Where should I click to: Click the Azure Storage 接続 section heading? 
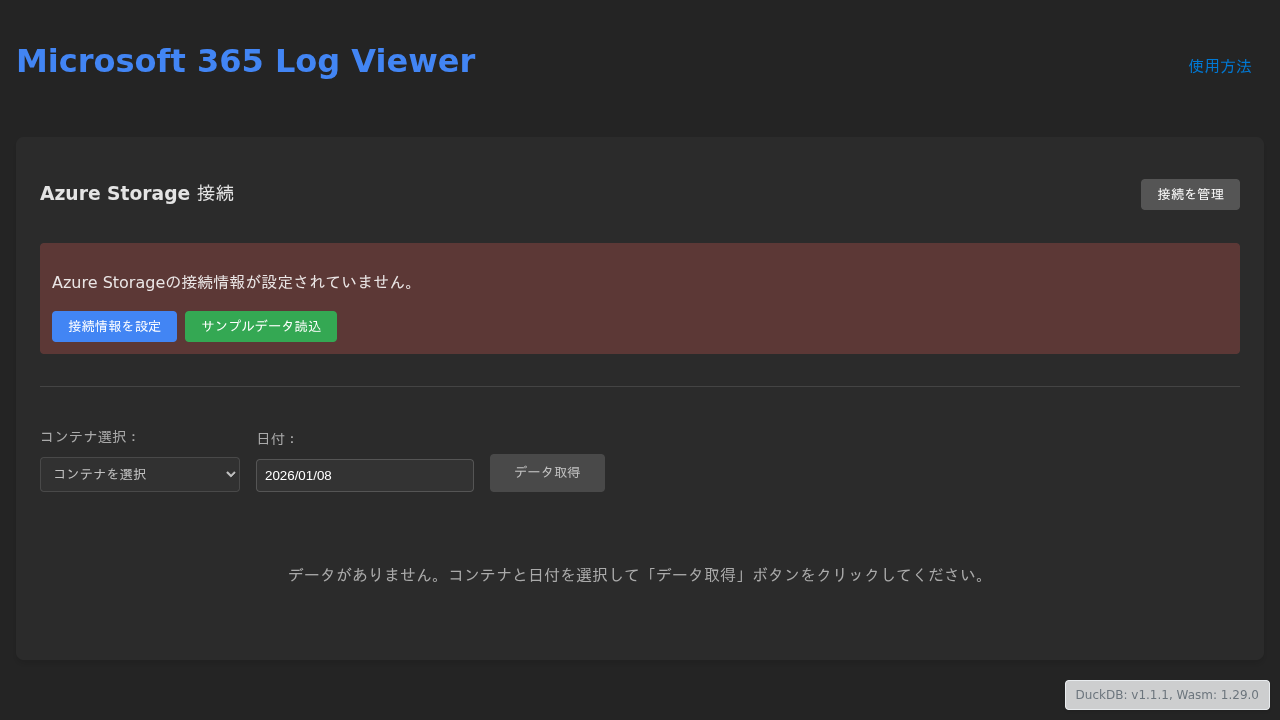136,193
